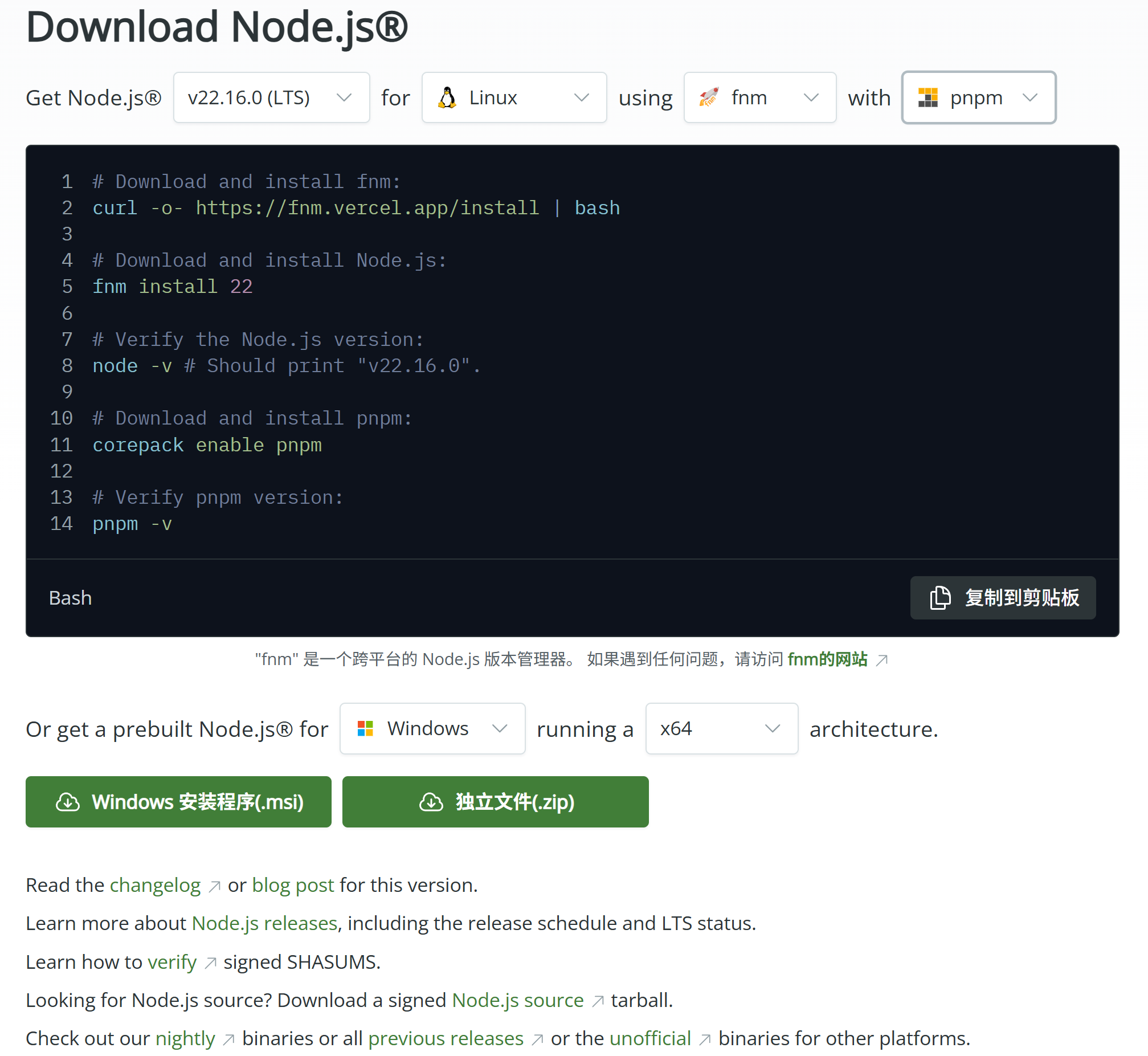
Task: Open the fnm version manager dropdown
Action: coord(759,97)
